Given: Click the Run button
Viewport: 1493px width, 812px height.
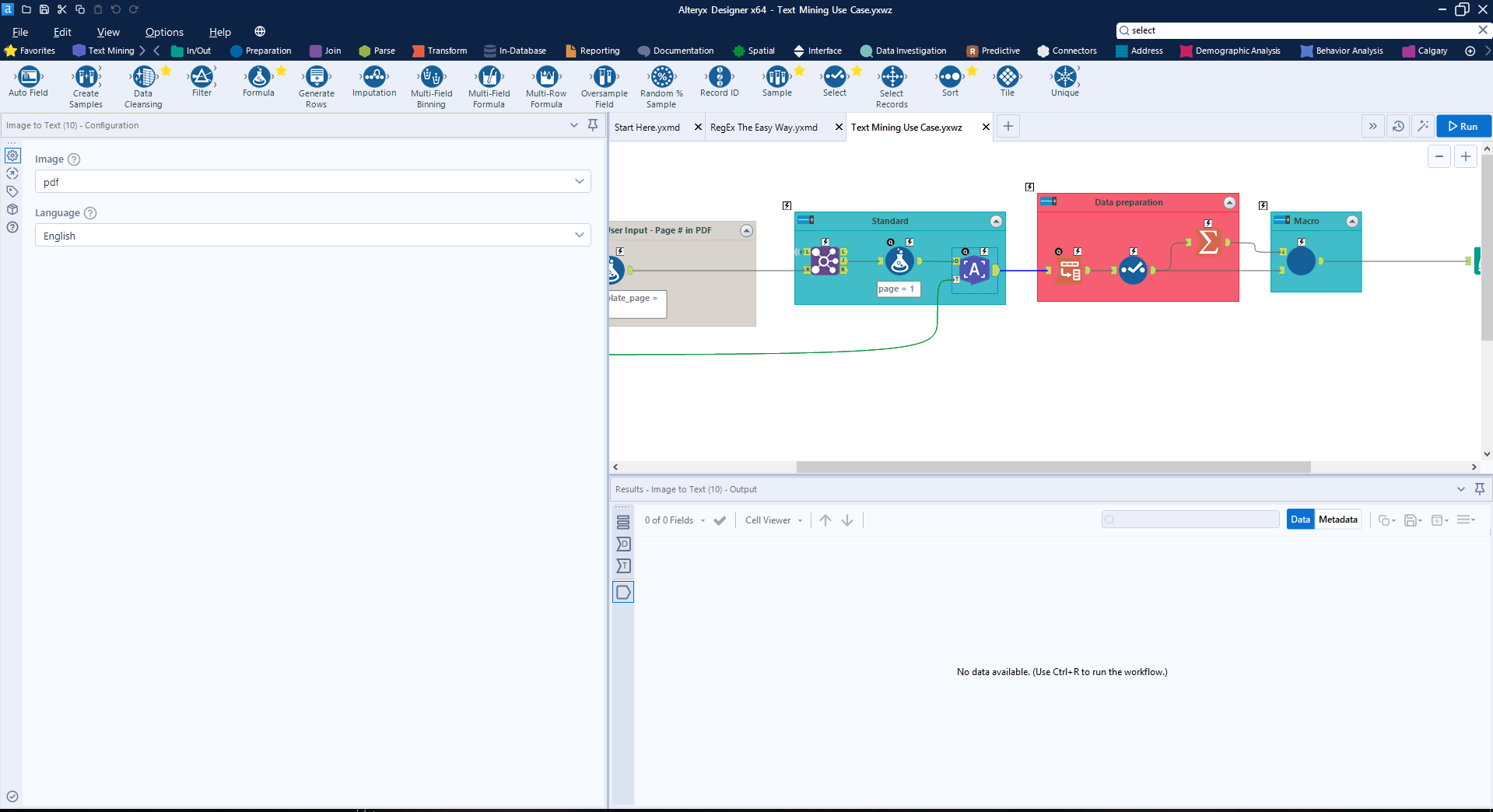Looking at the screenshot, I should (x=1463, y=126).
